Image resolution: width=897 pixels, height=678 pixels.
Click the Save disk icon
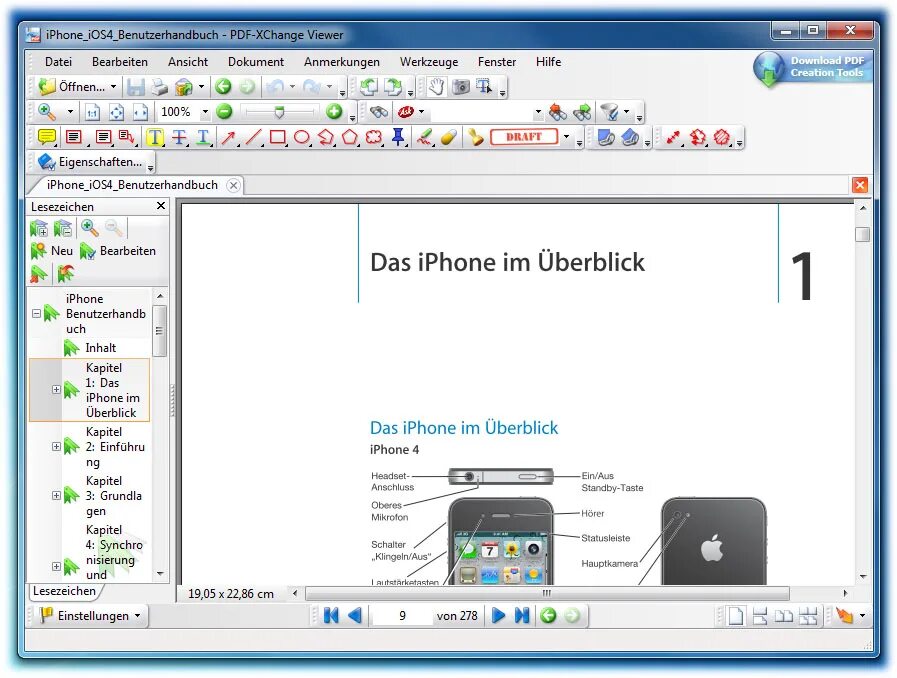click(136, 87)
